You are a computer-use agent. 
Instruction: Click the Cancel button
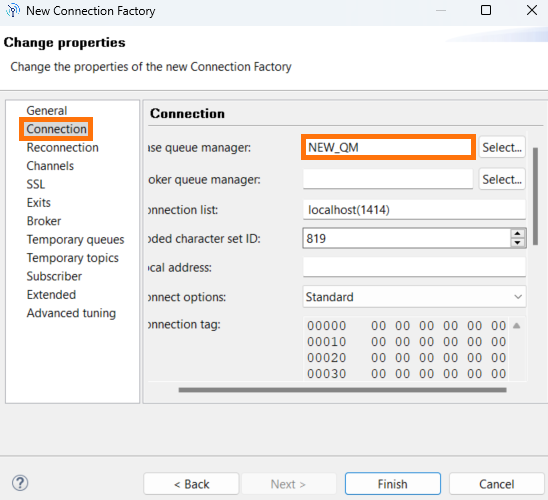click(x=496, y=484)
